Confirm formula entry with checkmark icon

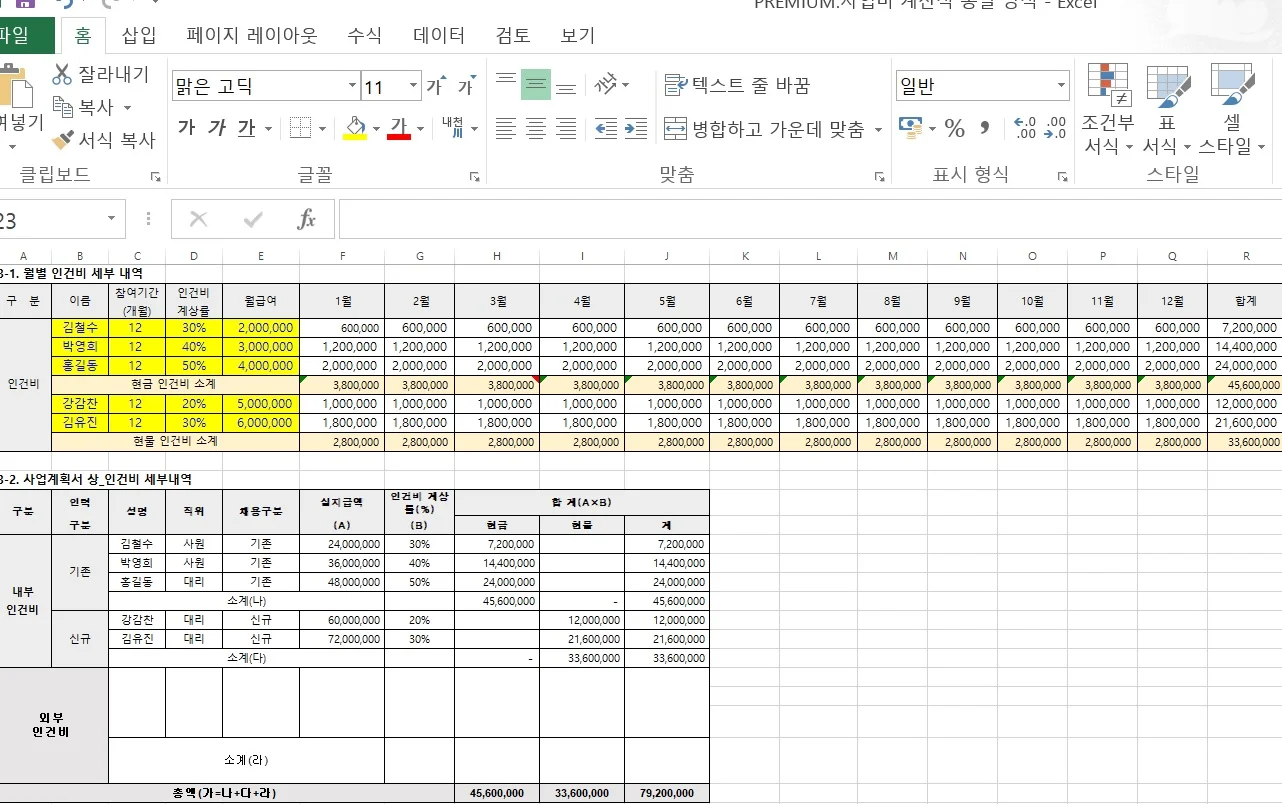coord(253,219)
